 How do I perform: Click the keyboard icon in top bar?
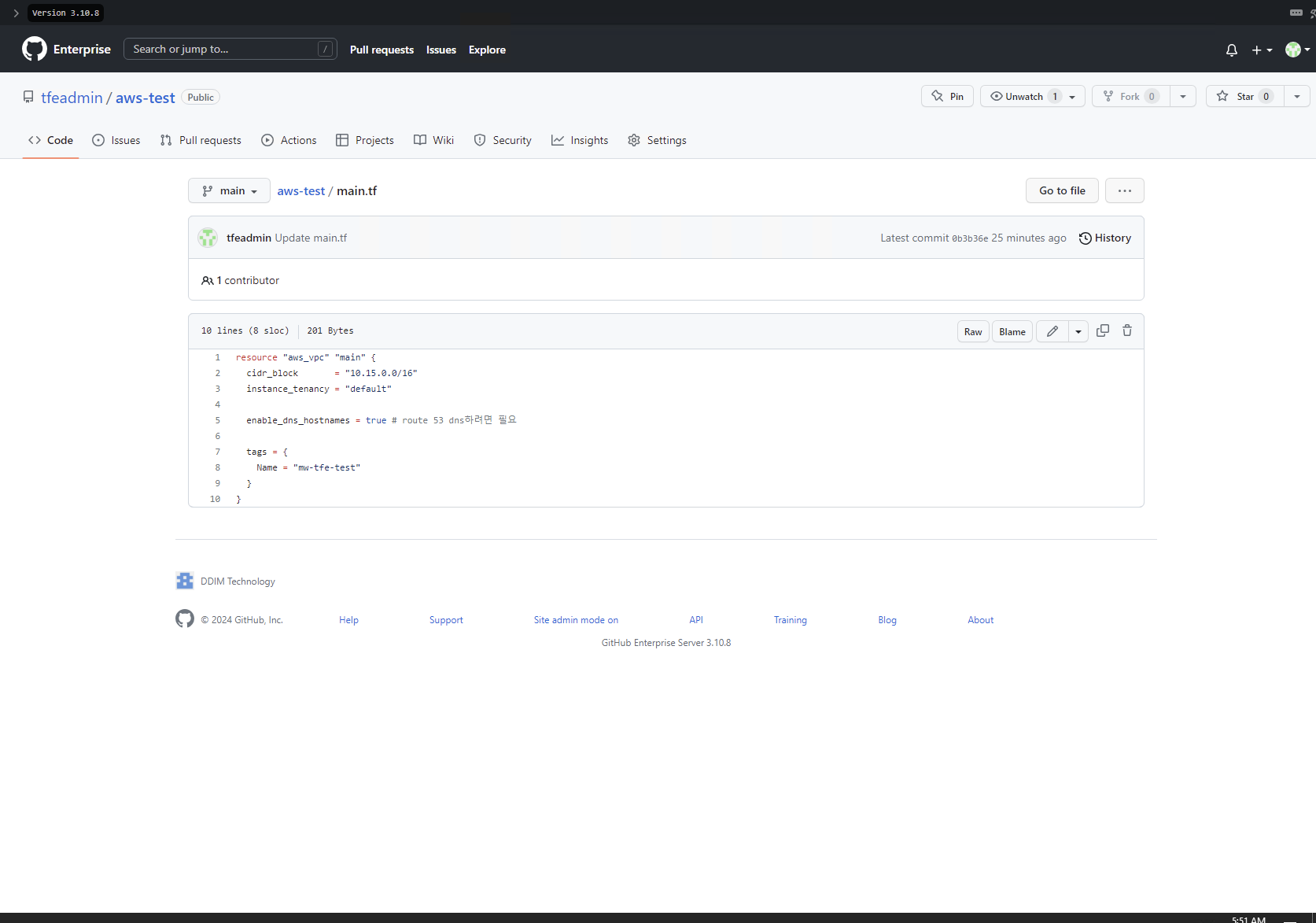point(1296,13)
